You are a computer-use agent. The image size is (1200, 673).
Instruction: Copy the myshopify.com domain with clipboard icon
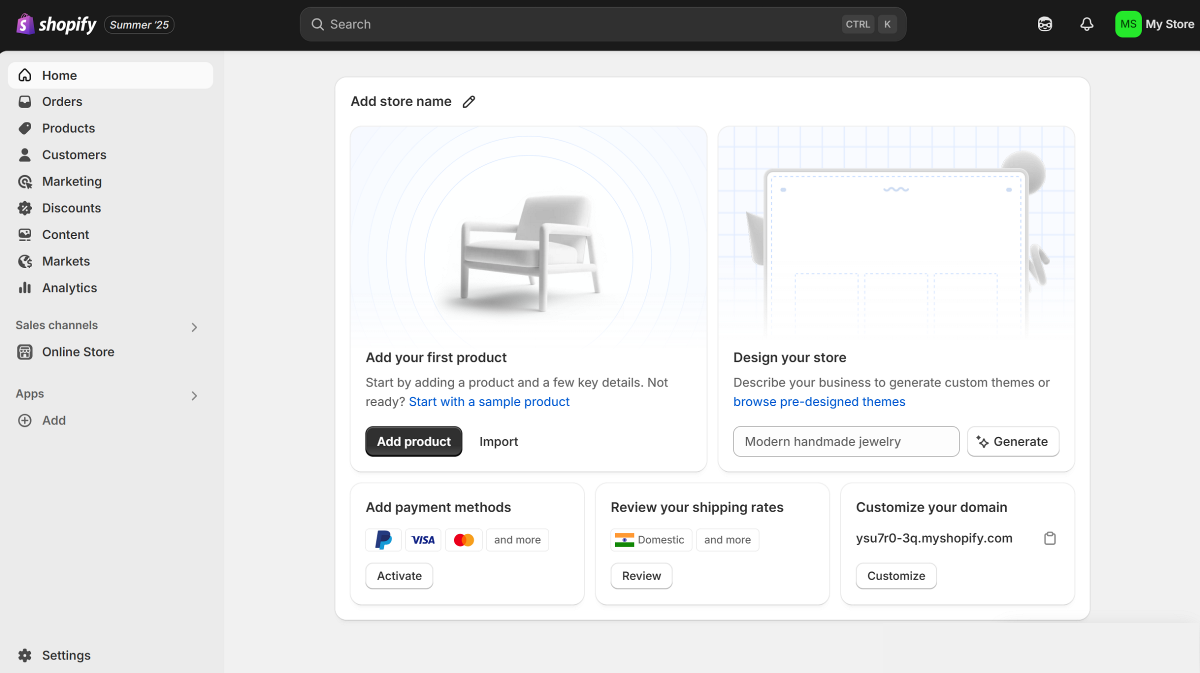pos(1050,539)
